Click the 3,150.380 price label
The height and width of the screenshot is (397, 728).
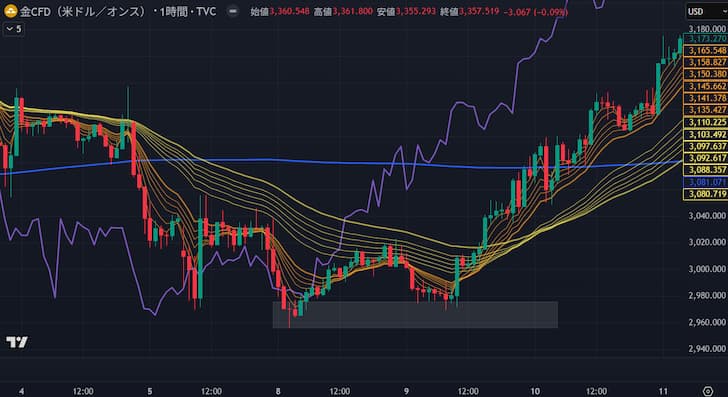click(706, 74)
